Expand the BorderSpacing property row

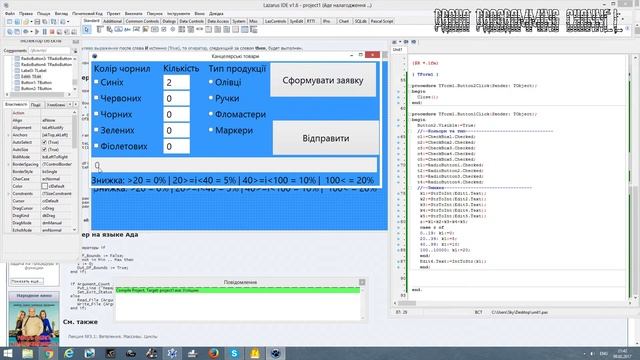(9, 164)
